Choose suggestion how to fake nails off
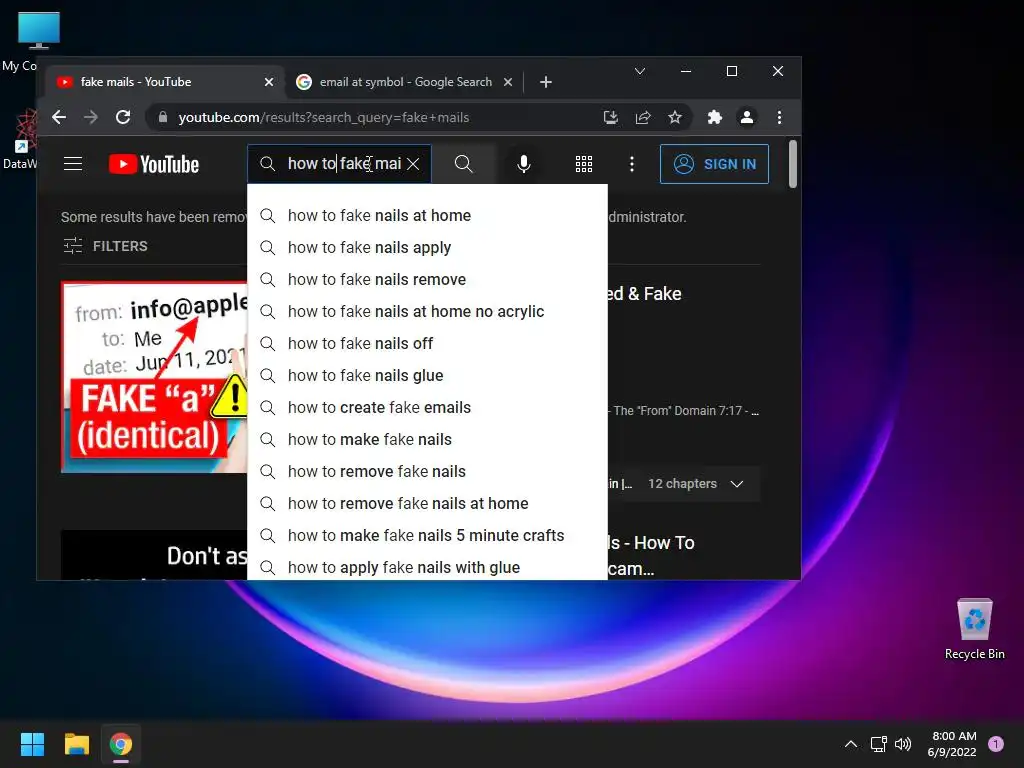1024x768 pixels. pyautogui.click(x=427, y=344)
